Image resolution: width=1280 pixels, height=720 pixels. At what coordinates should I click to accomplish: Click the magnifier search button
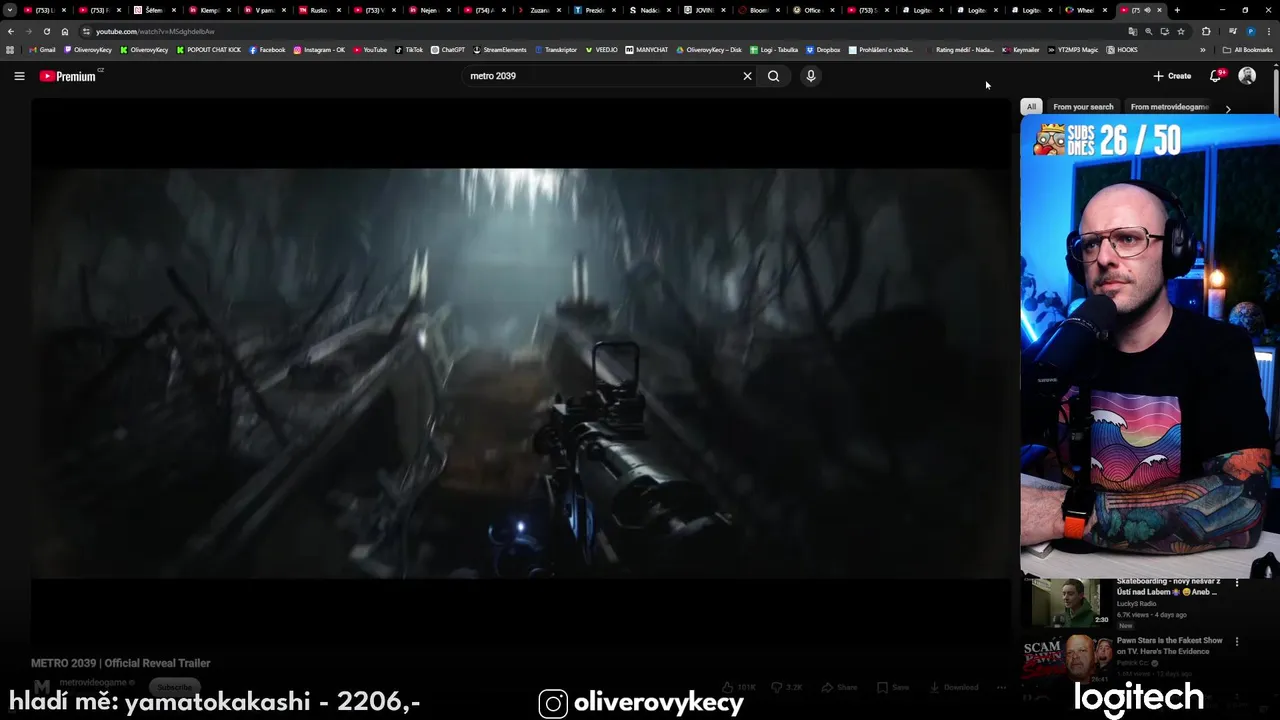pos(773,76)
